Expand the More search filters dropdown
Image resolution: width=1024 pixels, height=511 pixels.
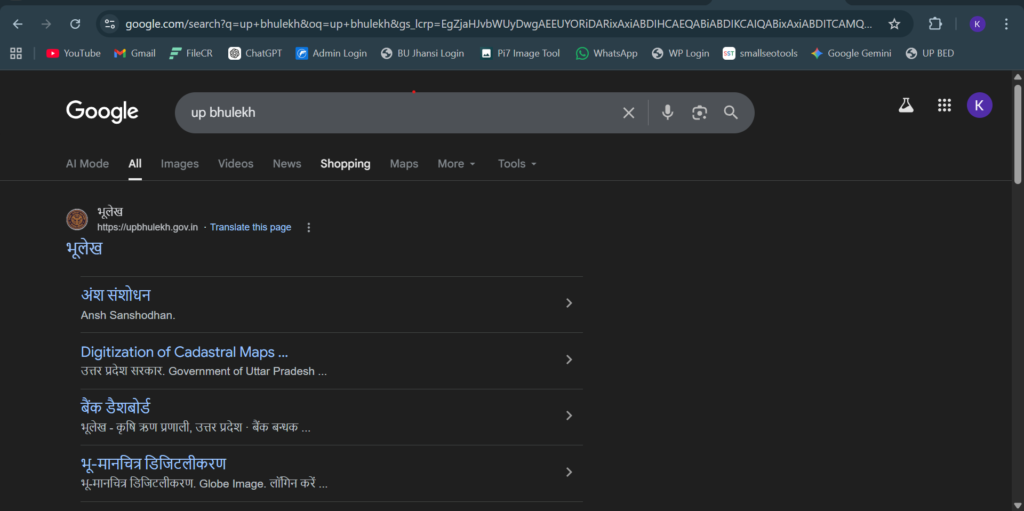pyautogui.click(x=456, y=164)
